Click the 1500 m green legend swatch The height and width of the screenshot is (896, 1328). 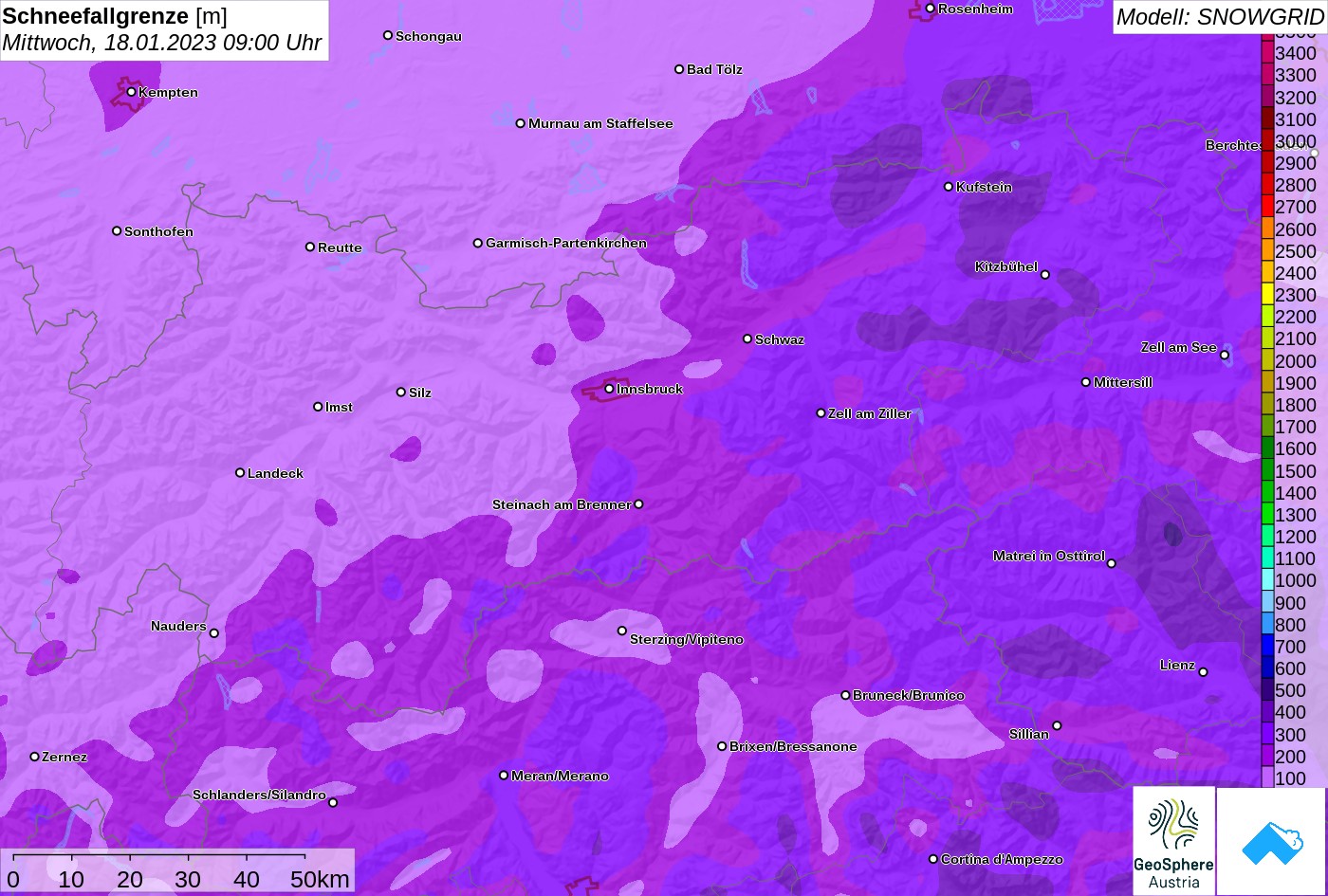1267,470
